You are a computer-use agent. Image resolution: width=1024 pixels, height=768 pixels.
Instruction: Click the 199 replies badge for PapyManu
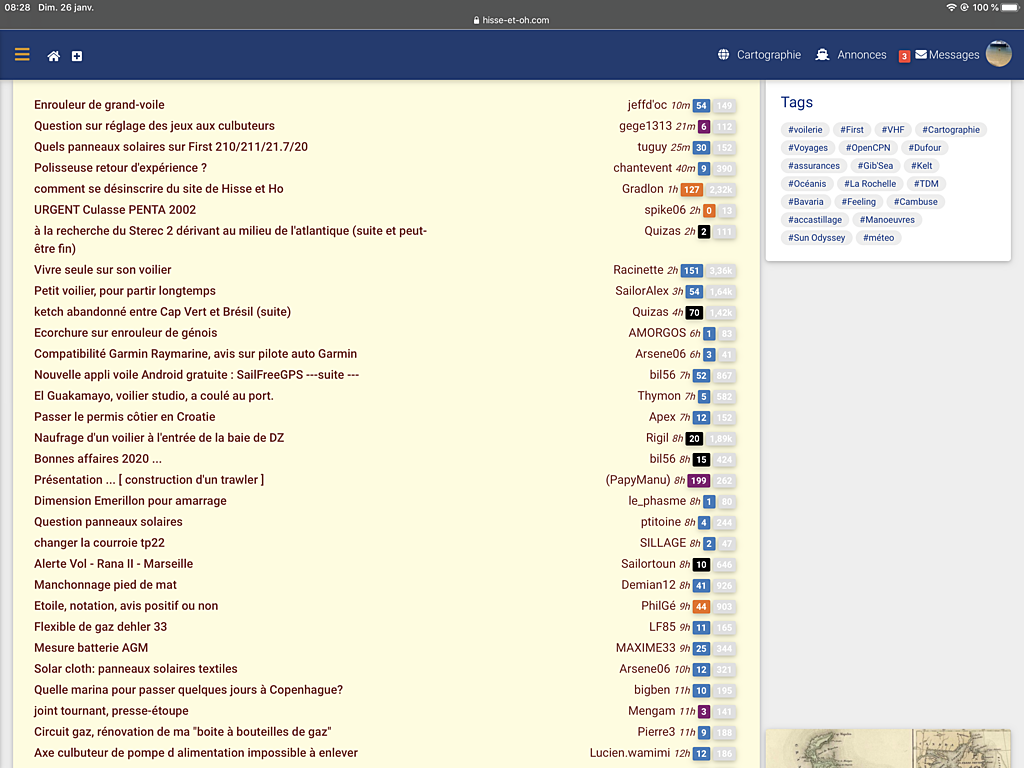click(698, 481)
